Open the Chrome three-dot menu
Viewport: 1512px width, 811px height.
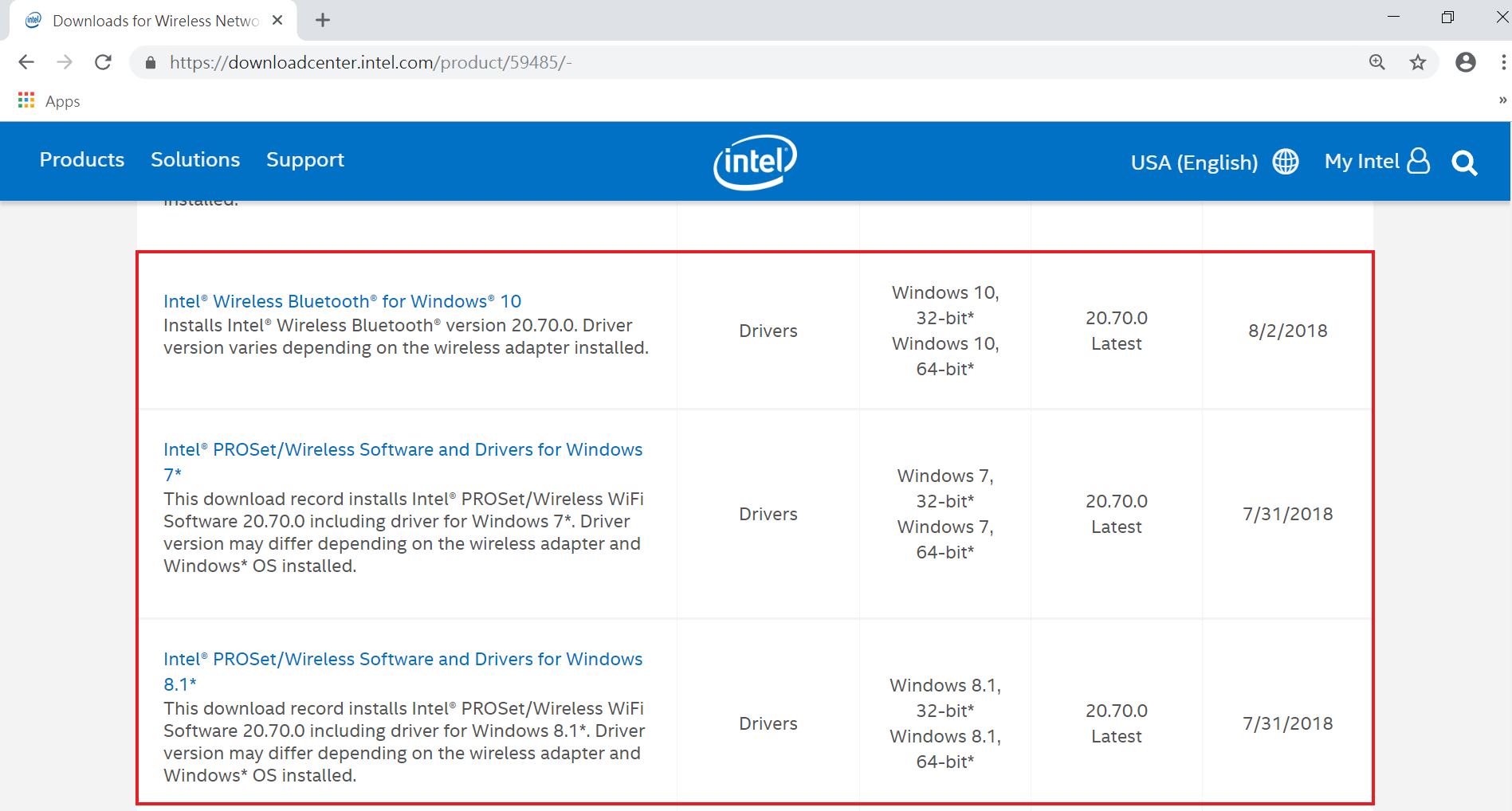pos(1503,62)
